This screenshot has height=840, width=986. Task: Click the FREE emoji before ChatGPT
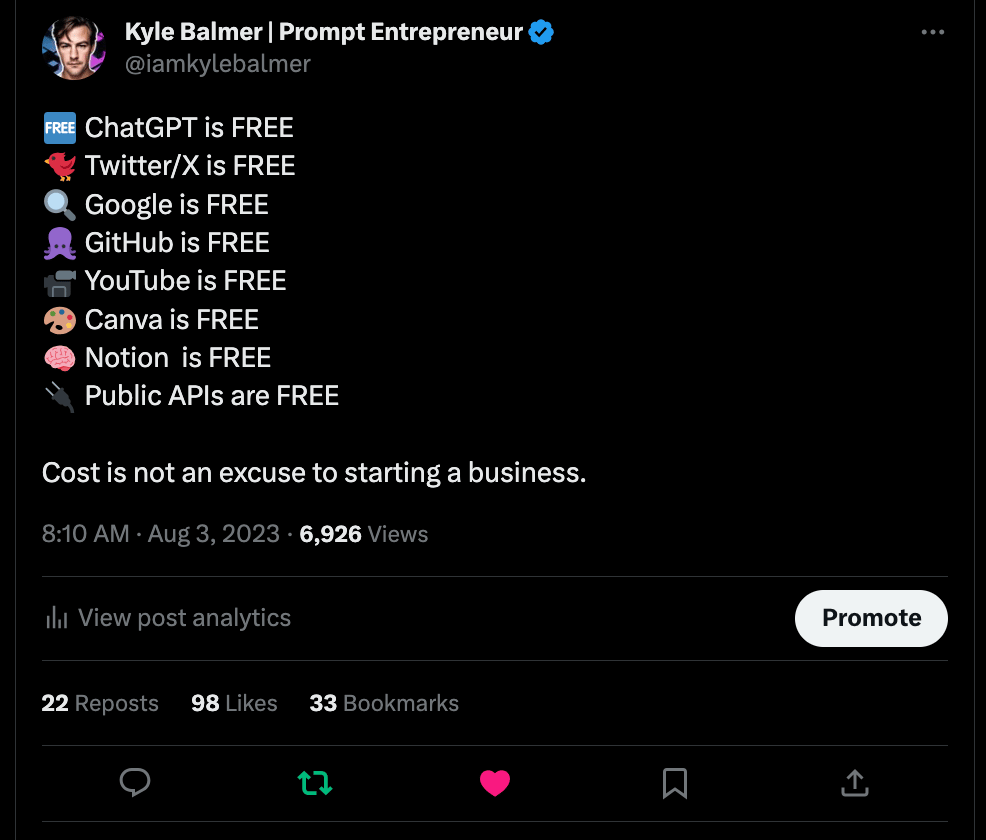tap(60, 128)
